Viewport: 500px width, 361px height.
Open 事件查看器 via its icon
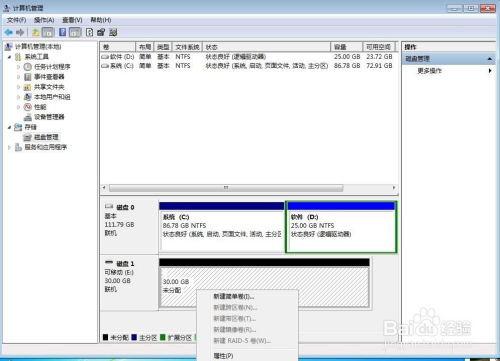(x=28, y=77)
